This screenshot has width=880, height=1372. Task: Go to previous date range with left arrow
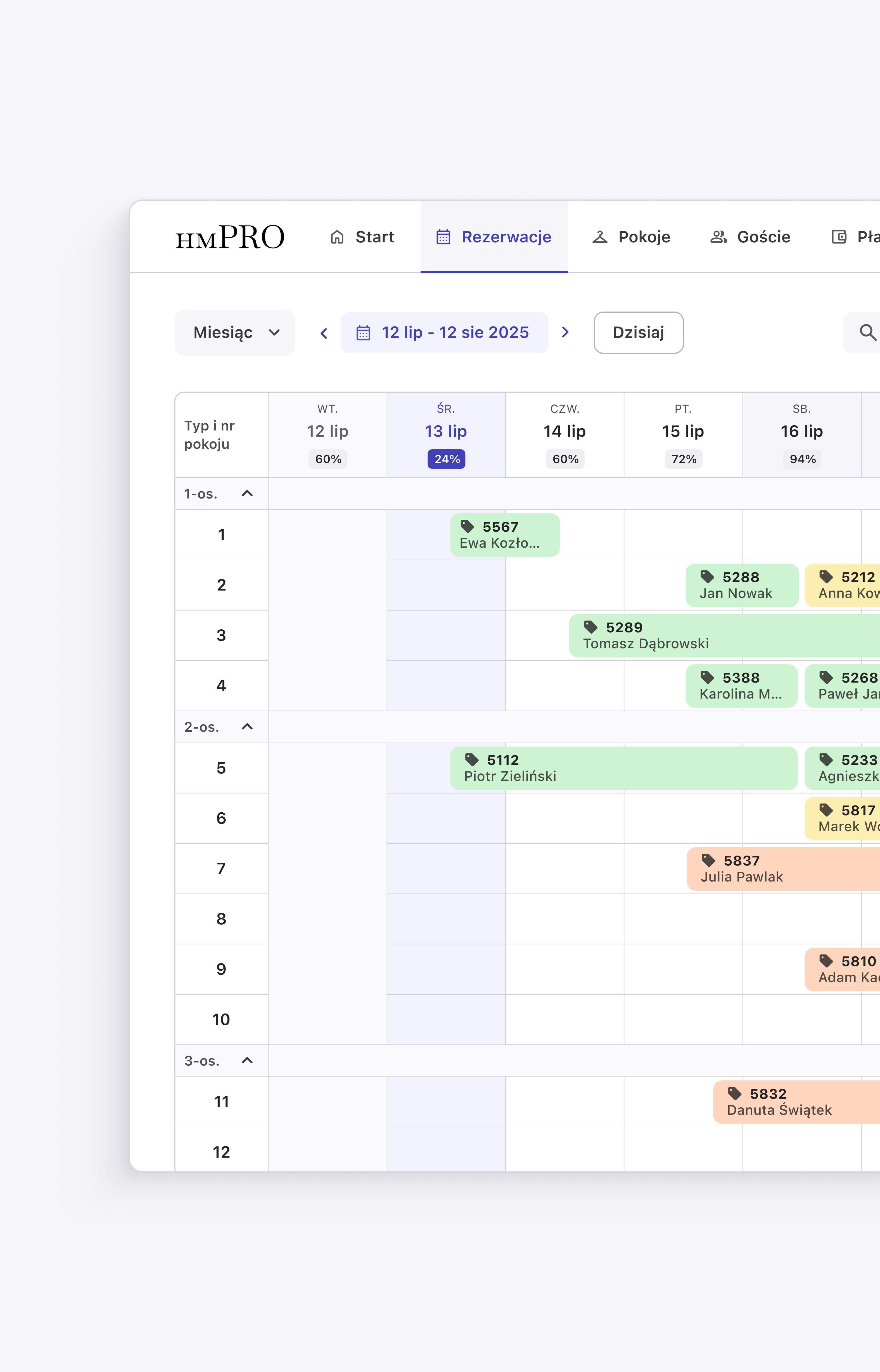pyautogui.click(x=324, y=333)
